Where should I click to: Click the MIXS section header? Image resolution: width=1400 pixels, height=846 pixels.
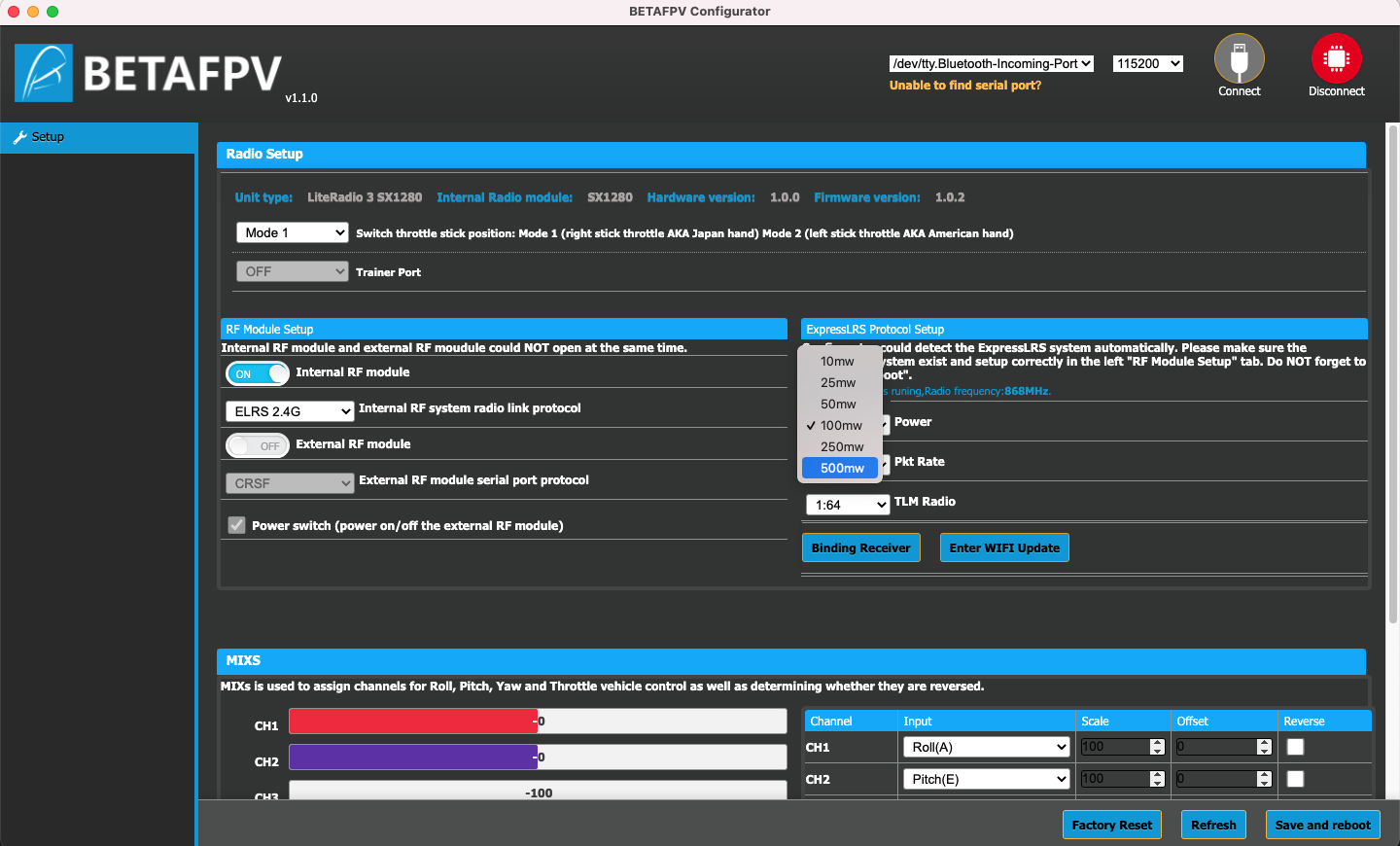coord(791,661)
